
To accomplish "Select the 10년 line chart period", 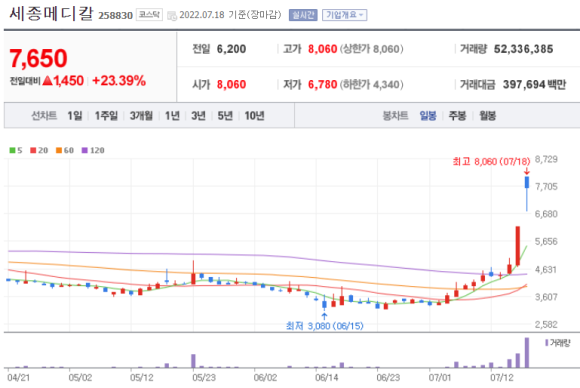I will [254, 116].
